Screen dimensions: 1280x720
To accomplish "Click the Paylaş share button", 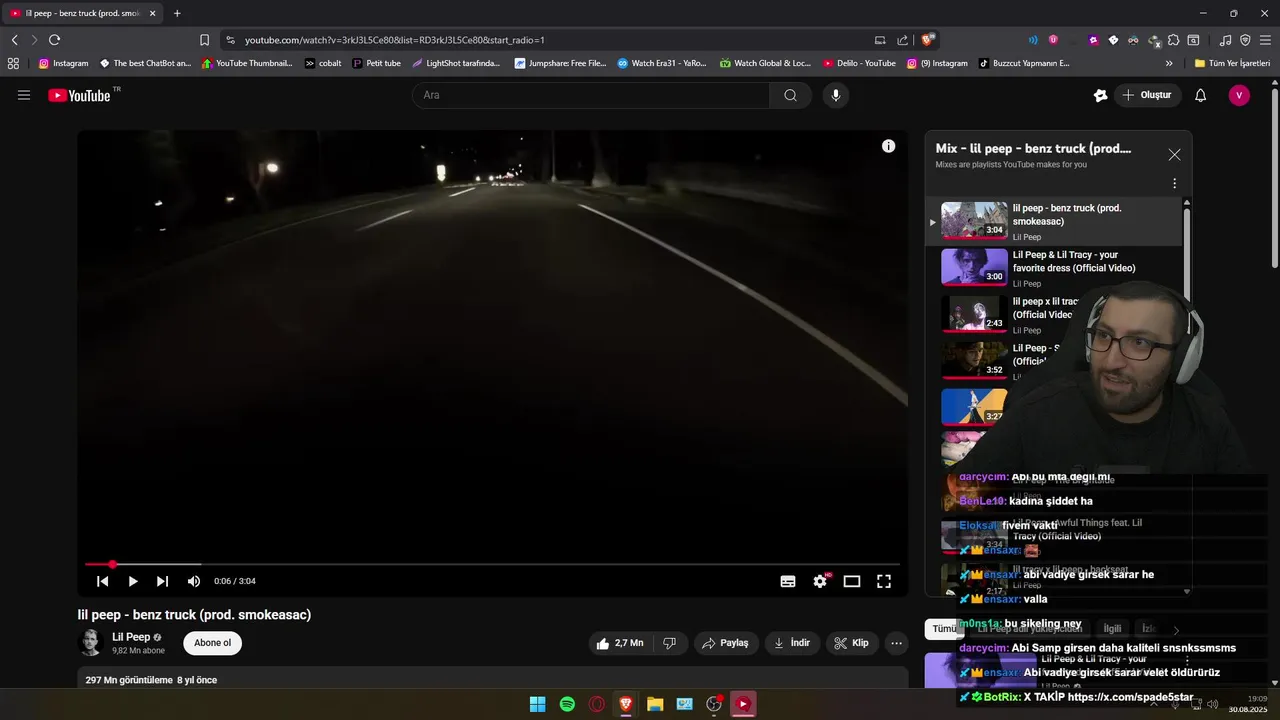I will pos(725,643).
